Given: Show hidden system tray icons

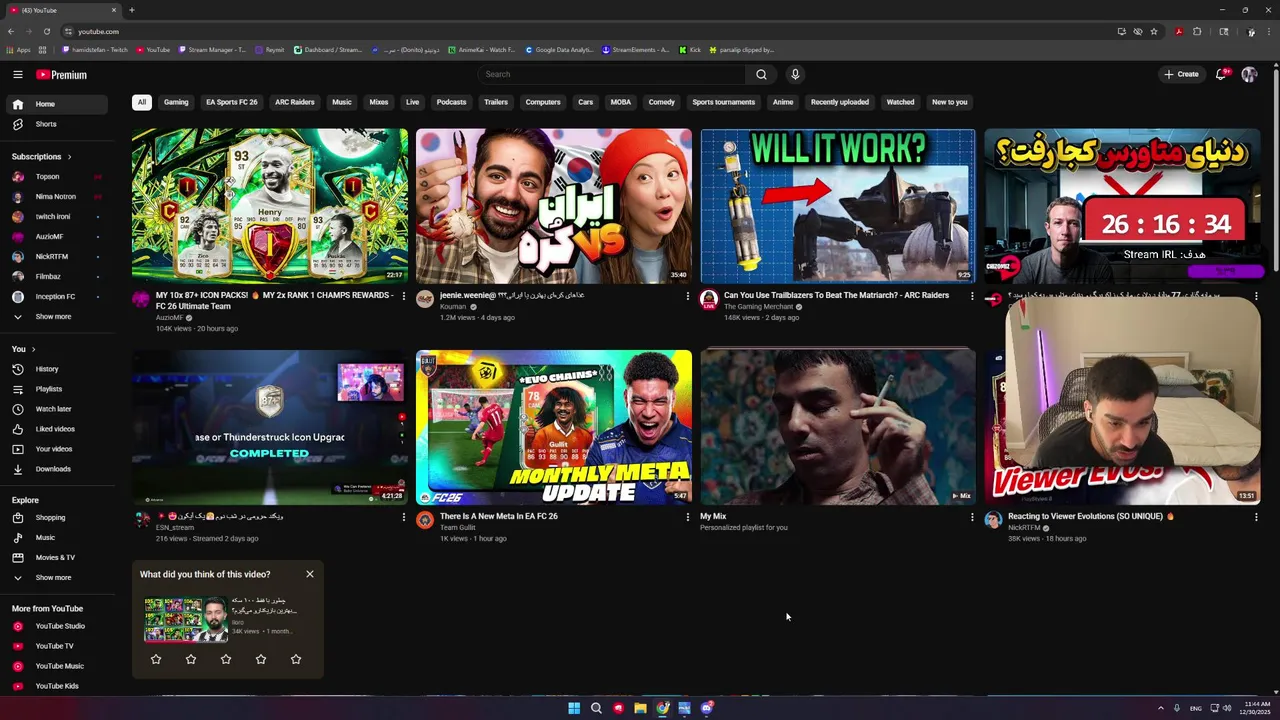Looking at the screenshot, I should pyautogui.click(x=1161, y=708).
